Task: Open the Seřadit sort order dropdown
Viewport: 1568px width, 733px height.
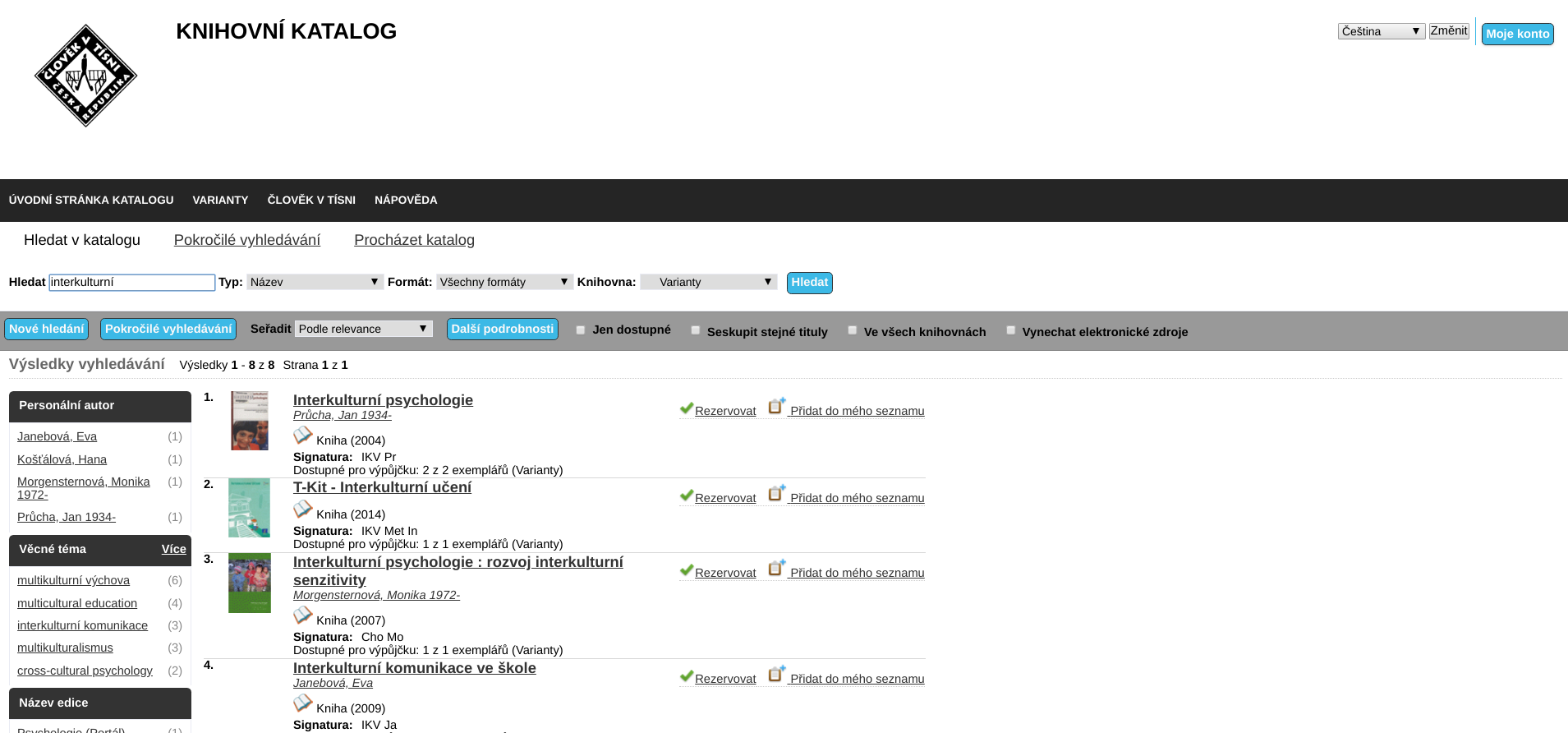Action: [363, 329]
